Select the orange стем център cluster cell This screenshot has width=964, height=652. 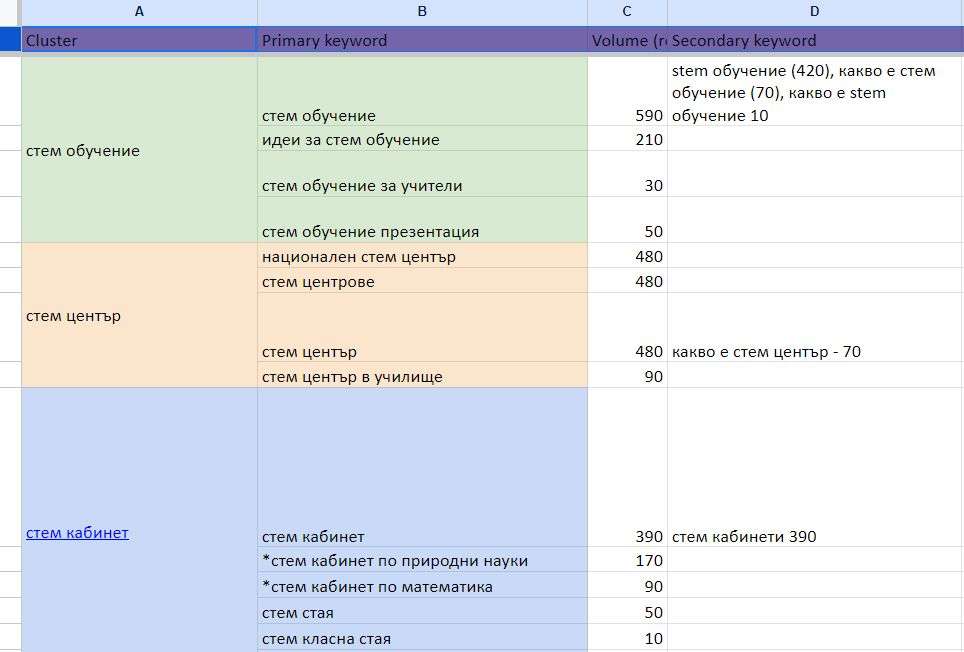click(139, 316)
